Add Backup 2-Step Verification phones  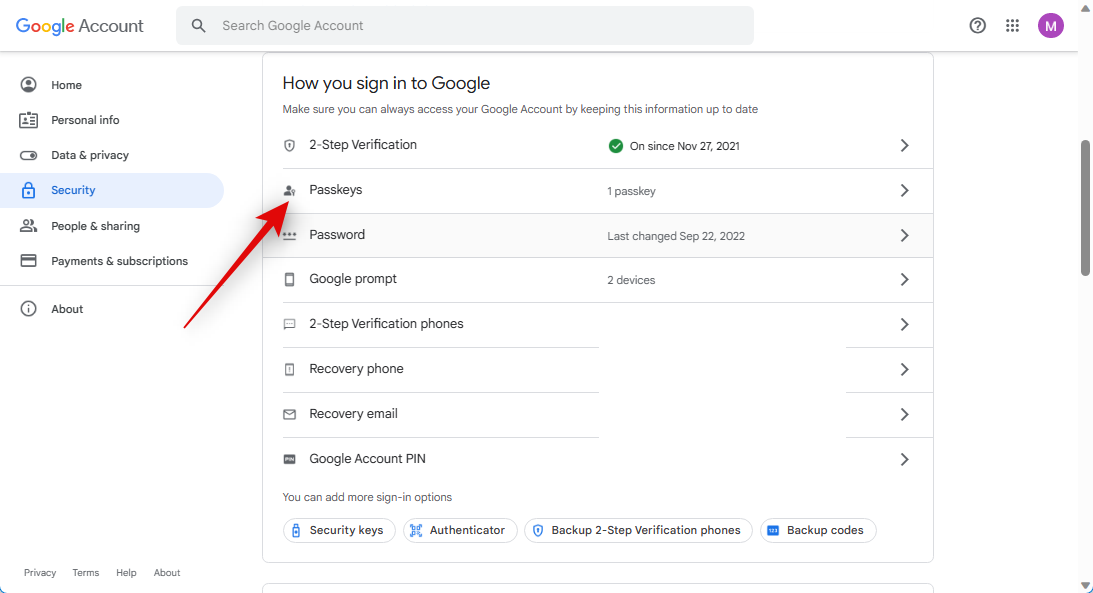[x=638, y=530]
